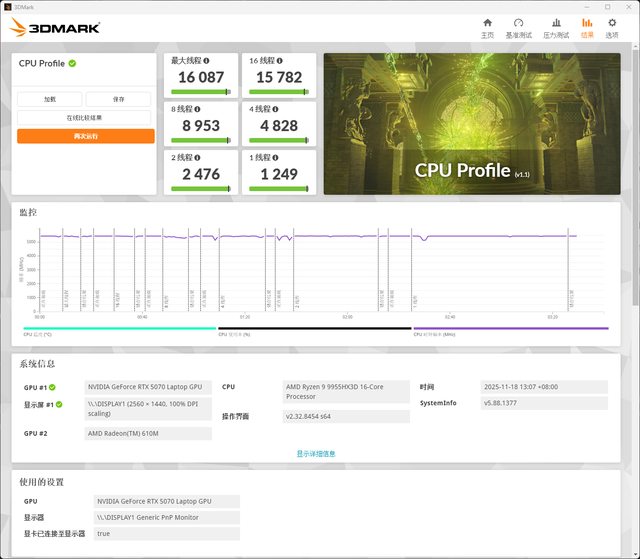The width and height of the screenshot is (640, 559).
Task: Click the score bar under 4 828
Action: point(279,140)
